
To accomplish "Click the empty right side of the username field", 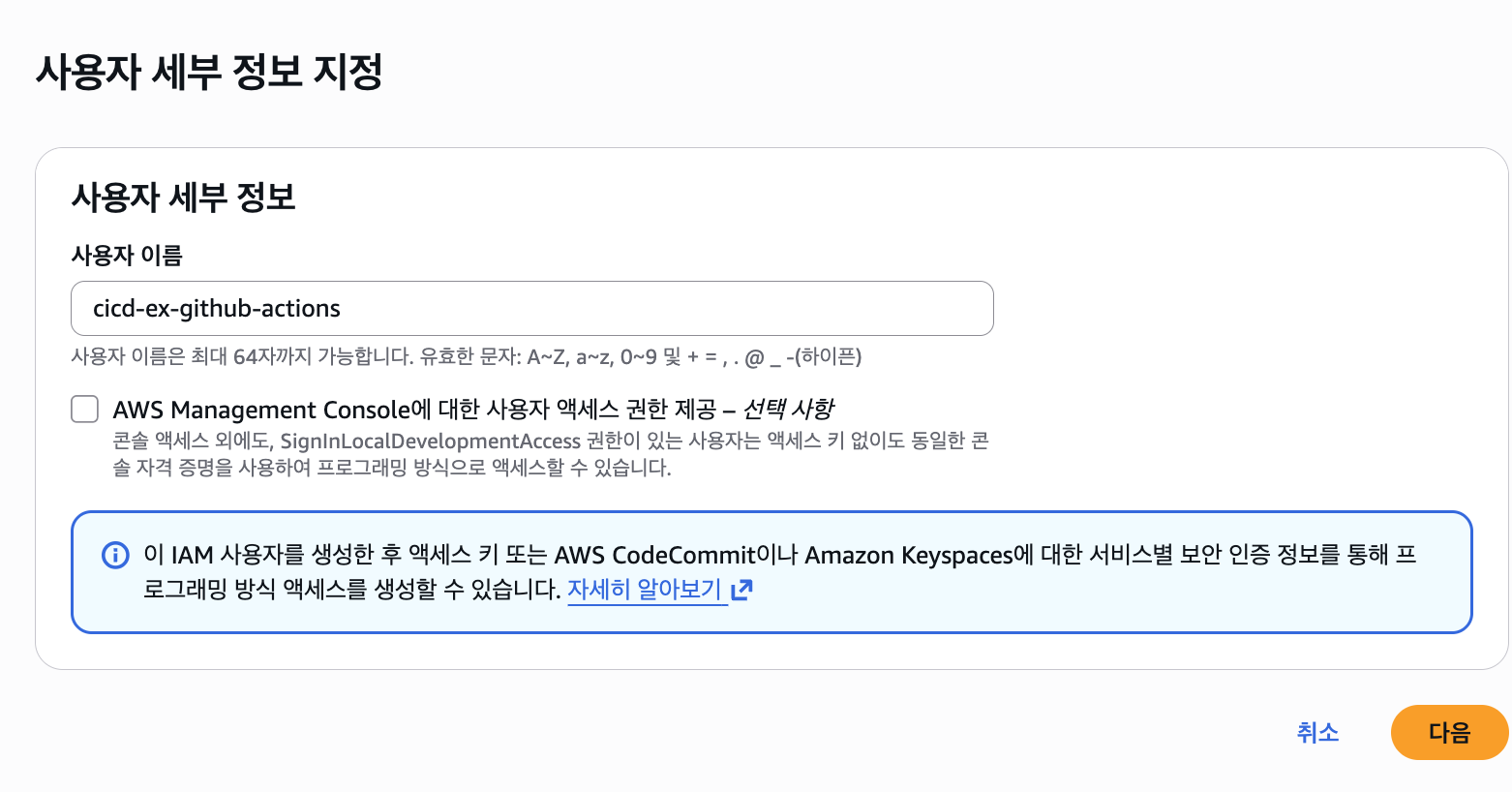I will point(668,308).
